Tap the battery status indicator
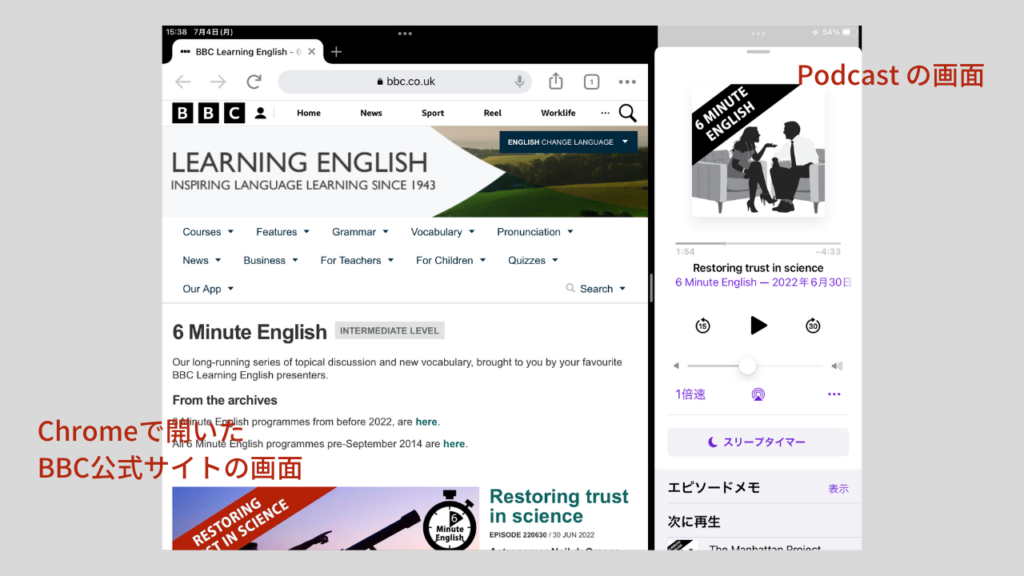 point(848,32)
